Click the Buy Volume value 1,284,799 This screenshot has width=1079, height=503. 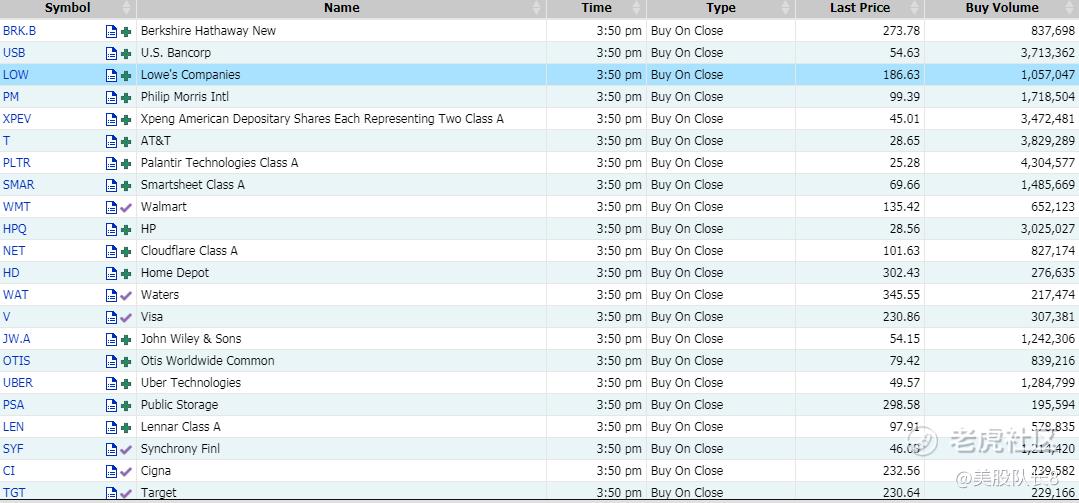click(1047, 383)
